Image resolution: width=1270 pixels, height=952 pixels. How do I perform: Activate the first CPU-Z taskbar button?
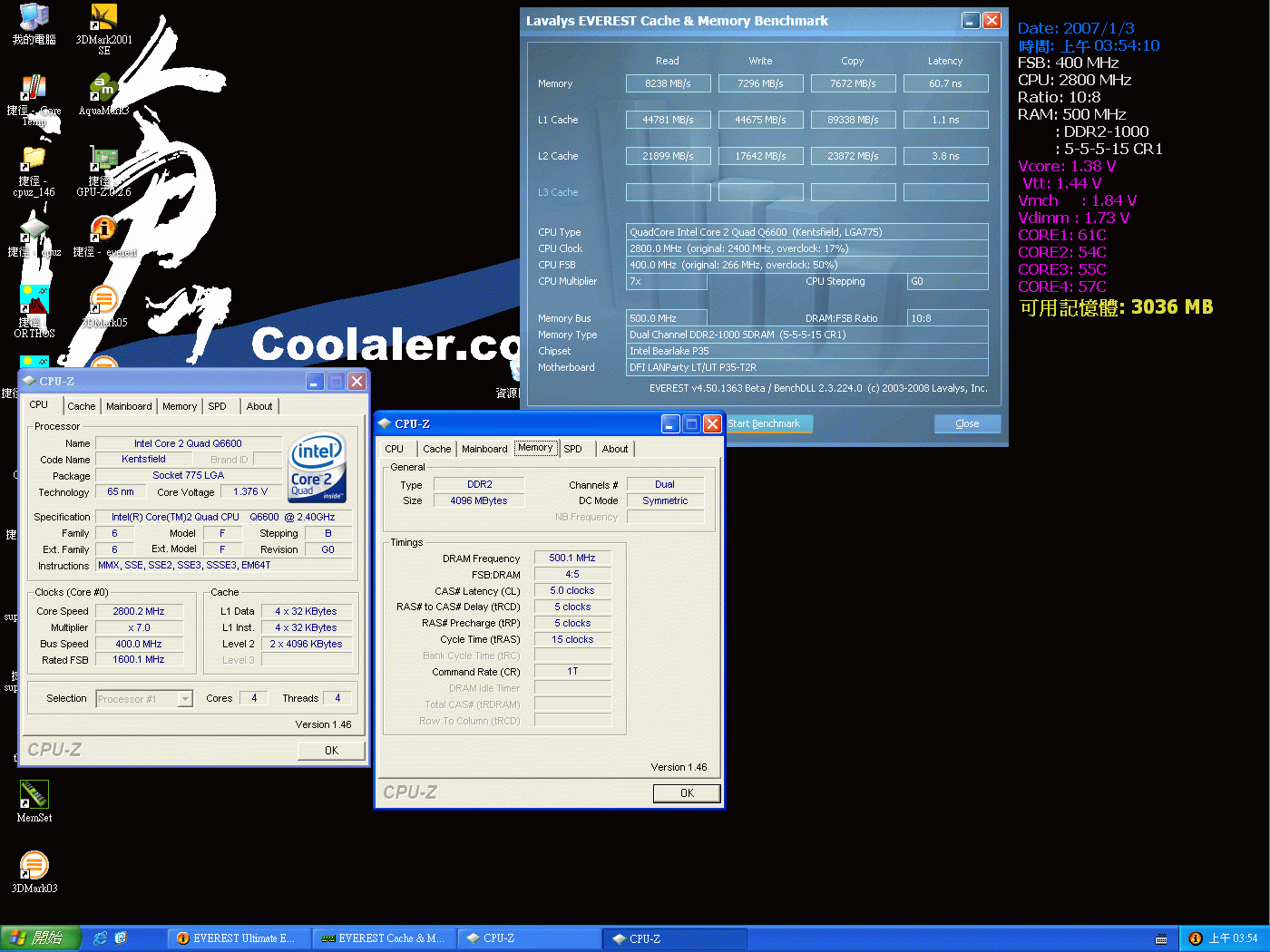coord(529,938)
